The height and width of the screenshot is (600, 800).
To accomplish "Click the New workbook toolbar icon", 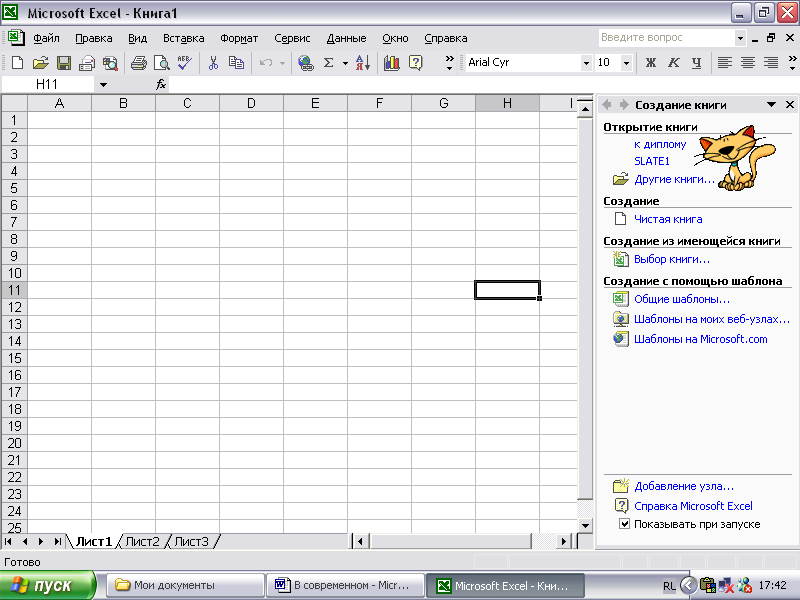I will coord(17,63).
